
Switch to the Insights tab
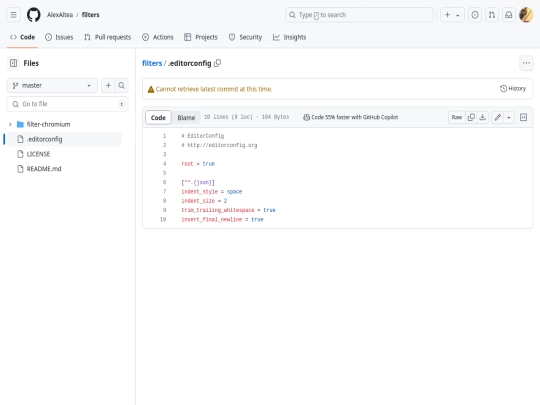point(289,37)
